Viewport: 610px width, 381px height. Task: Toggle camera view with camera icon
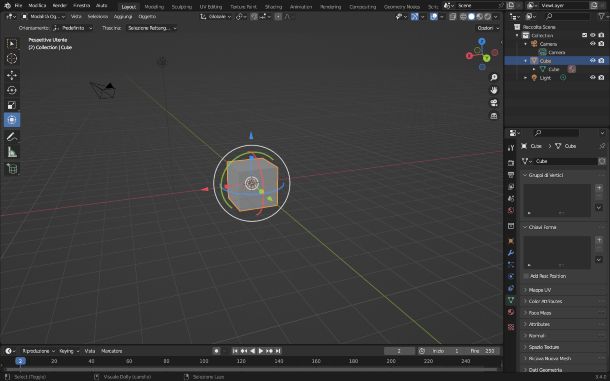494,103
